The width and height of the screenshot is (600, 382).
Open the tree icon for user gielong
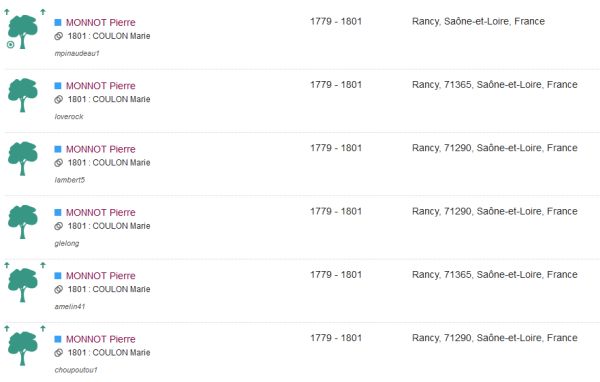pyautogui.click(x=23, y=222)
